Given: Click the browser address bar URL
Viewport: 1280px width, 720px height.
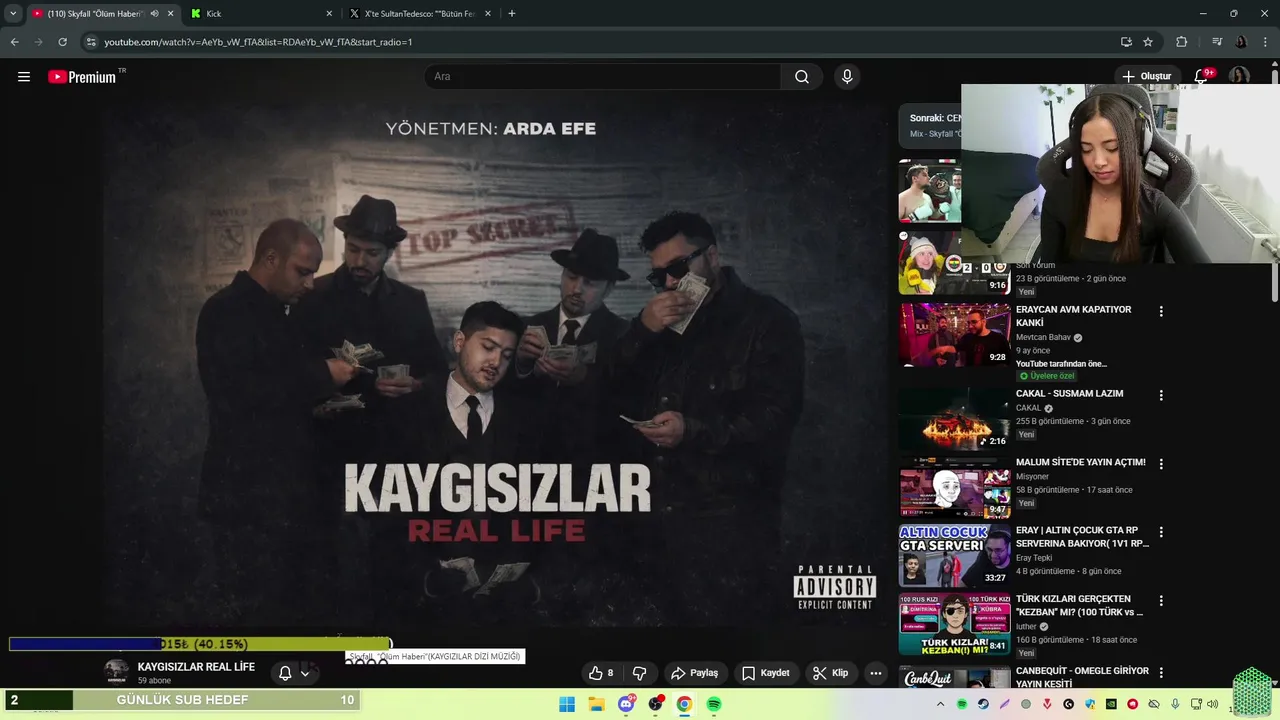Looking at the screenshot, I should pyautogui.click(x=258, y=42).
